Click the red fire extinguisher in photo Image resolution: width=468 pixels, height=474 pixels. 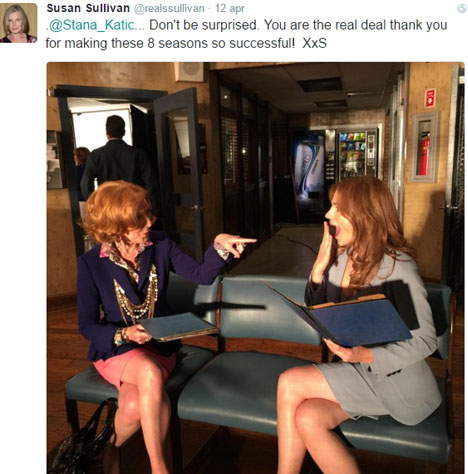[x=424, y=153]
